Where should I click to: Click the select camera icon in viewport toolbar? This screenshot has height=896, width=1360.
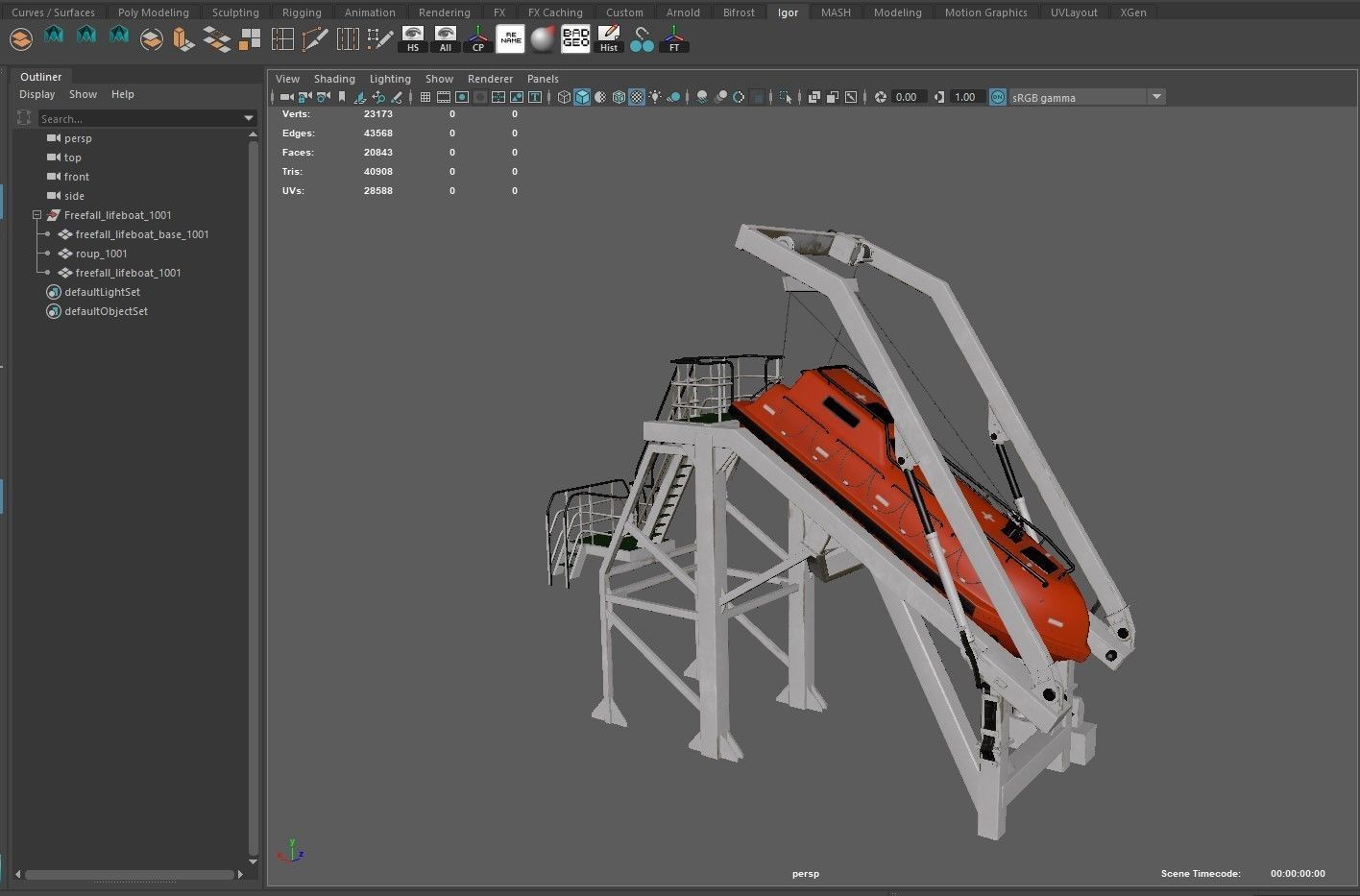pyautogui.click(x=286, y=97)
